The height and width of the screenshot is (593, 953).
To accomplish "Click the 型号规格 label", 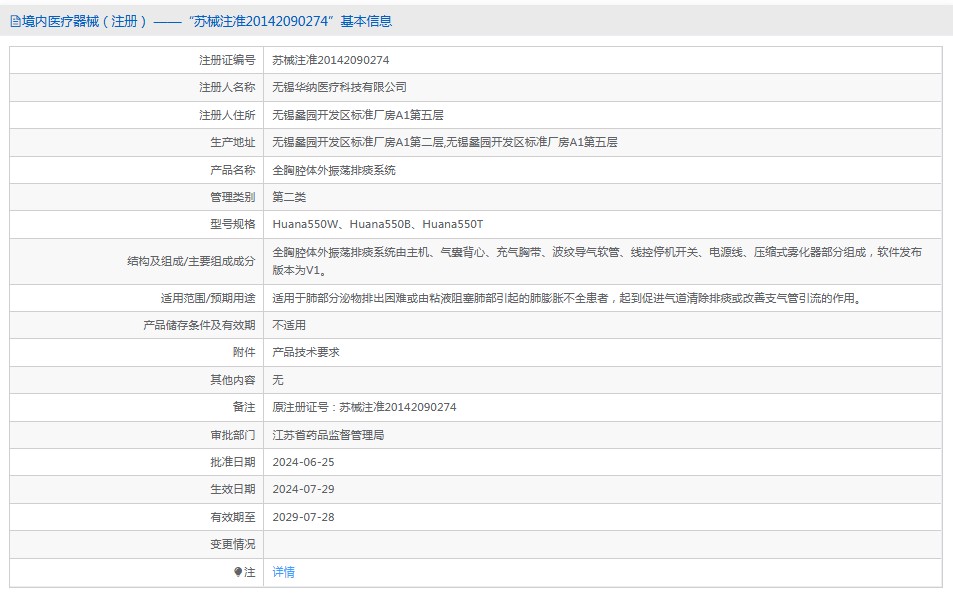I will pyautogui.click(x=233, y=224).
